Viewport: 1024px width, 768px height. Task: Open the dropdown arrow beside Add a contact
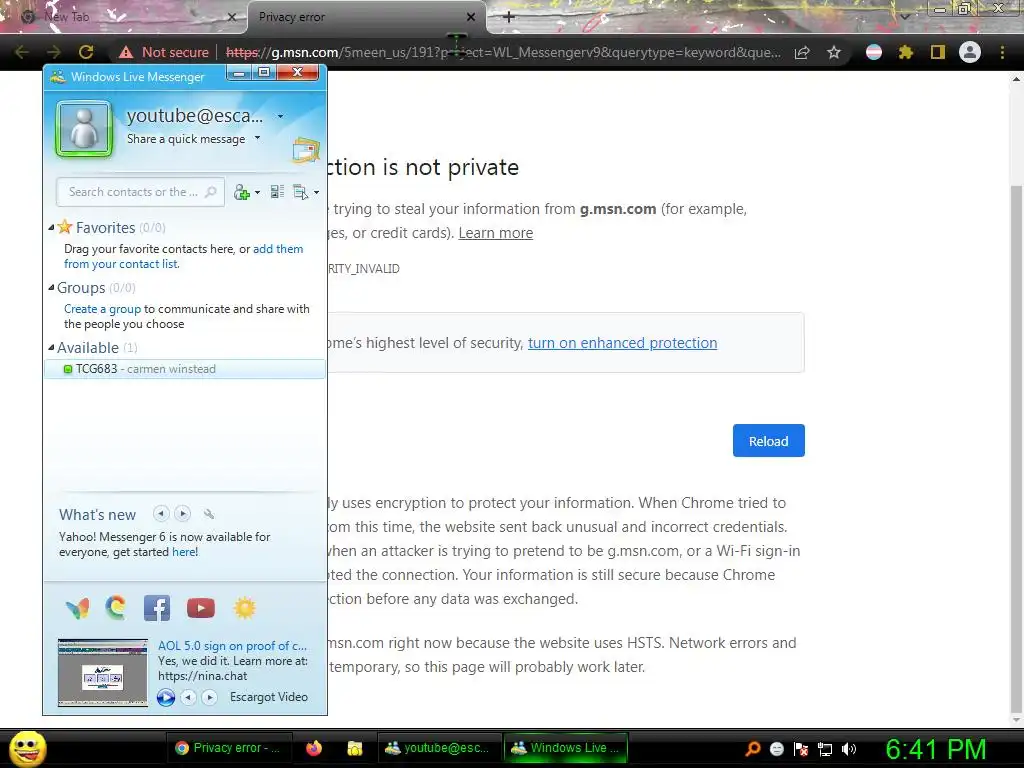[x=257, y=193]
